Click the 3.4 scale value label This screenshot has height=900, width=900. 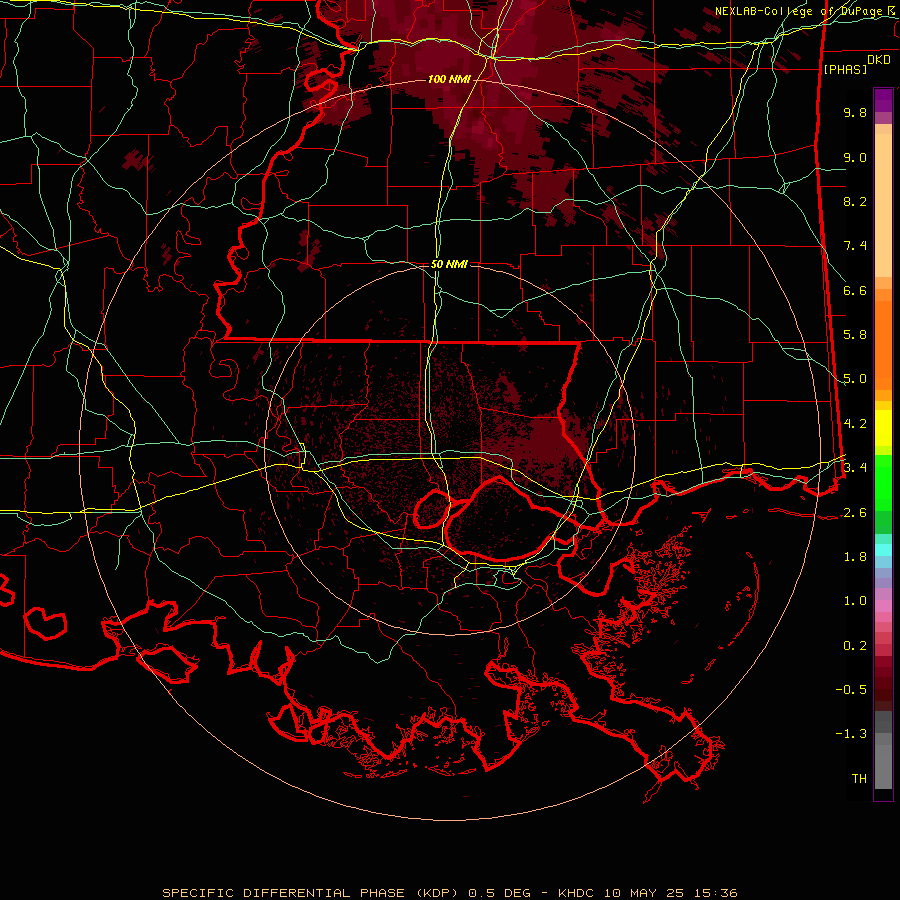pos(855,468)
